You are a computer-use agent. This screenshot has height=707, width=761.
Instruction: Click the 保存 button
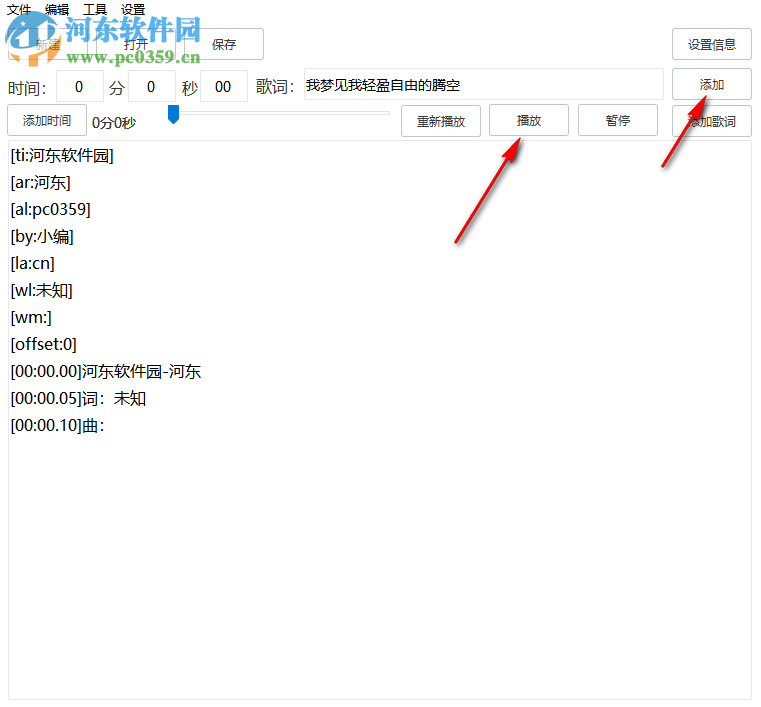coord(224,44)
